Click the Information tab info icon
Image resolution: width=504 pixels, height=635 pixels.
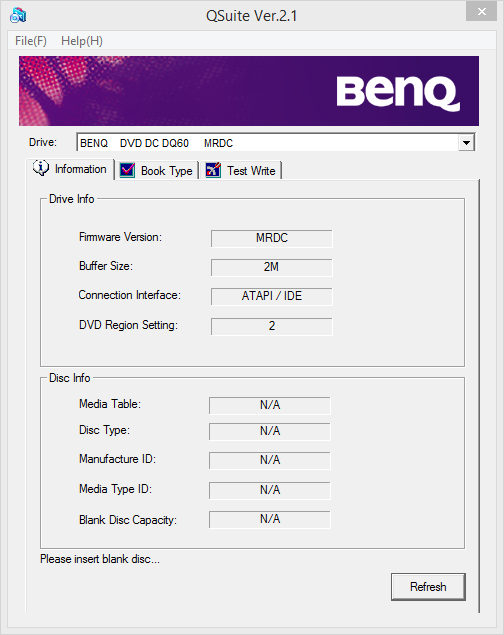(41, 168)
